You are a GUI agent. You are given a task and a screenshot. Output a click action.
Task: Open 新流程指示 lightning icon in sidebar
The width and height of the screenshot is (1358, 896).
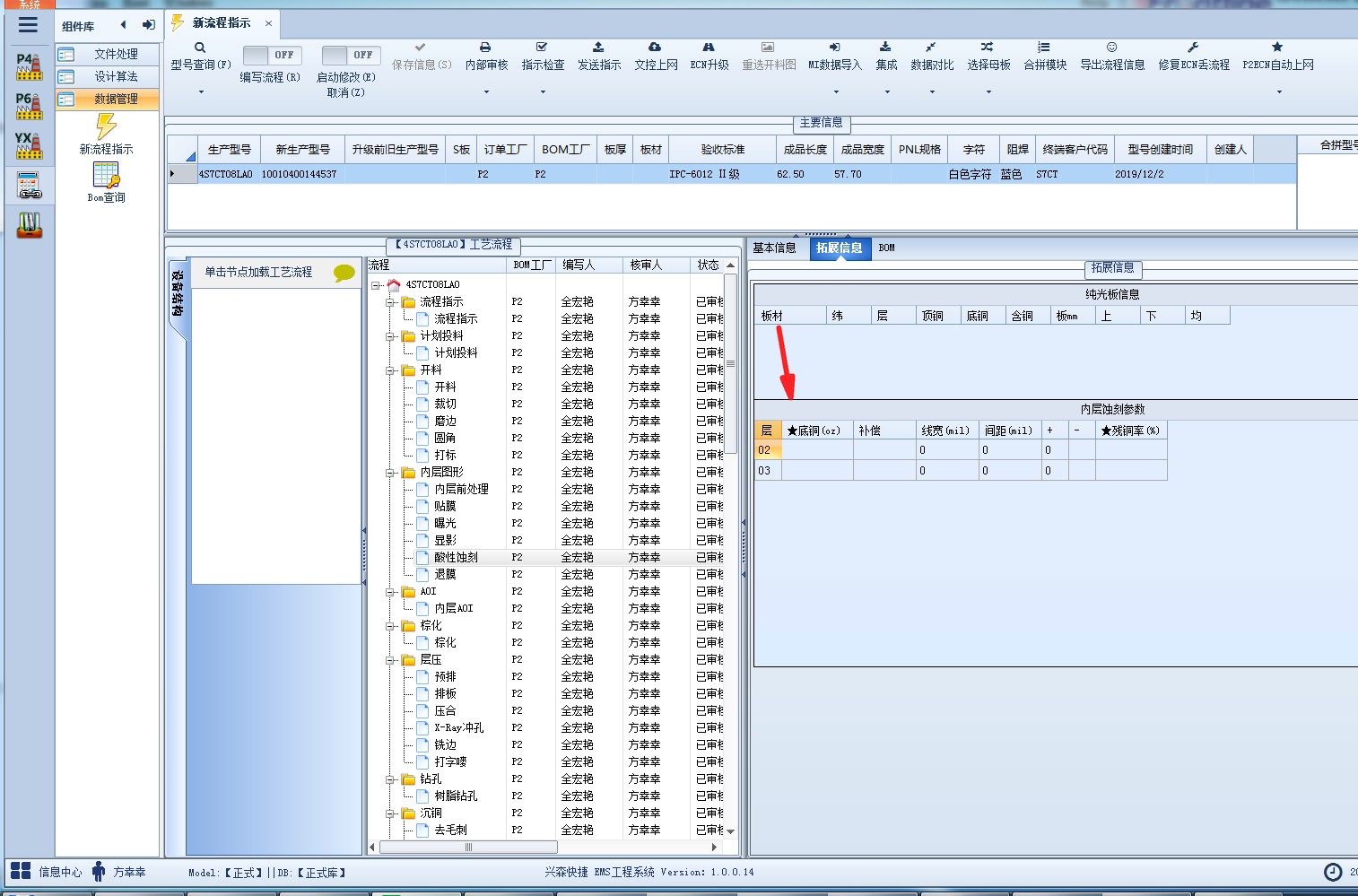107,126
